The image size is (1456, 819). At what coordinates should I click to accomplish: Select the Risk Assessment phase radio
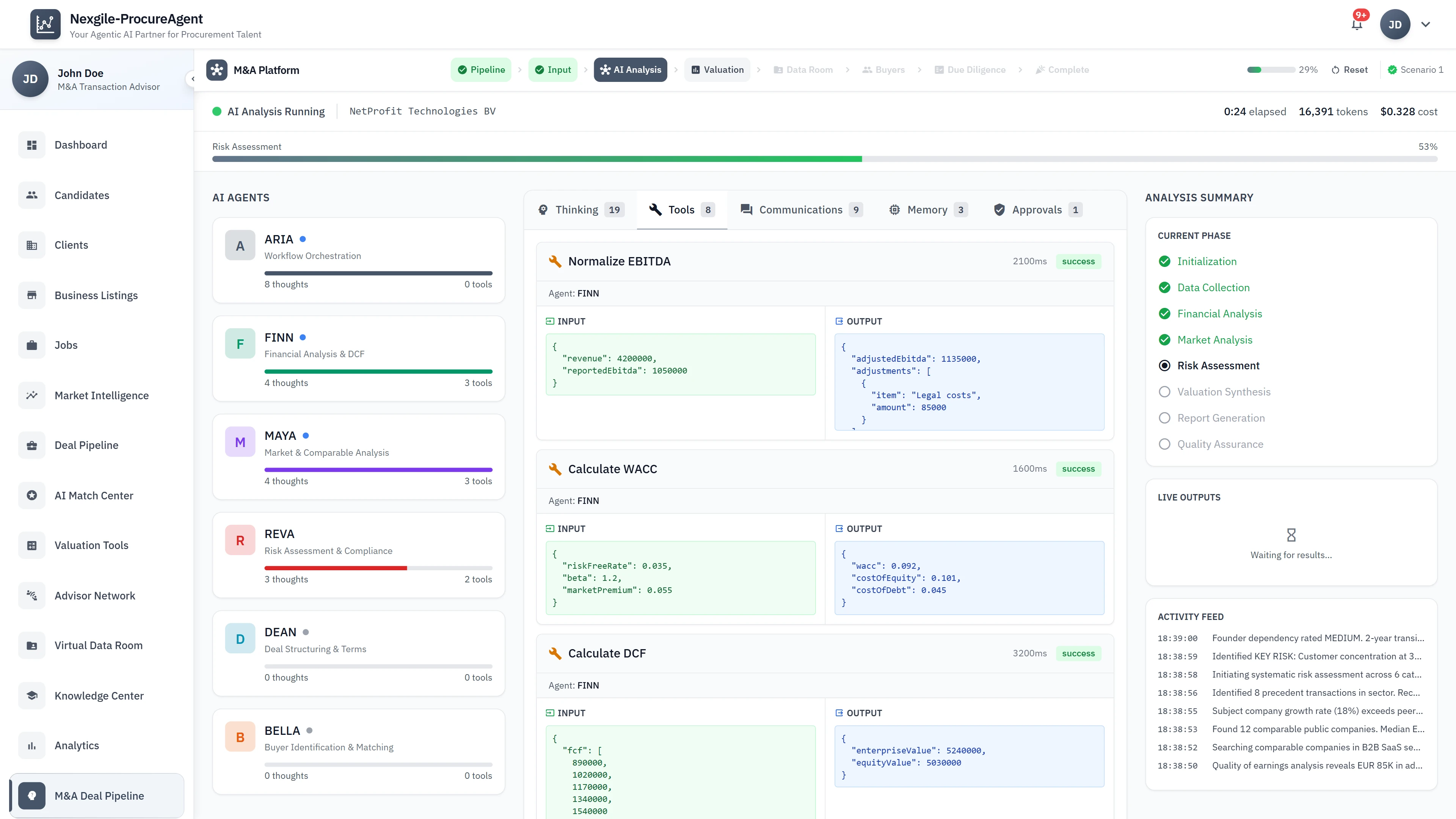tap(1164, 365)
